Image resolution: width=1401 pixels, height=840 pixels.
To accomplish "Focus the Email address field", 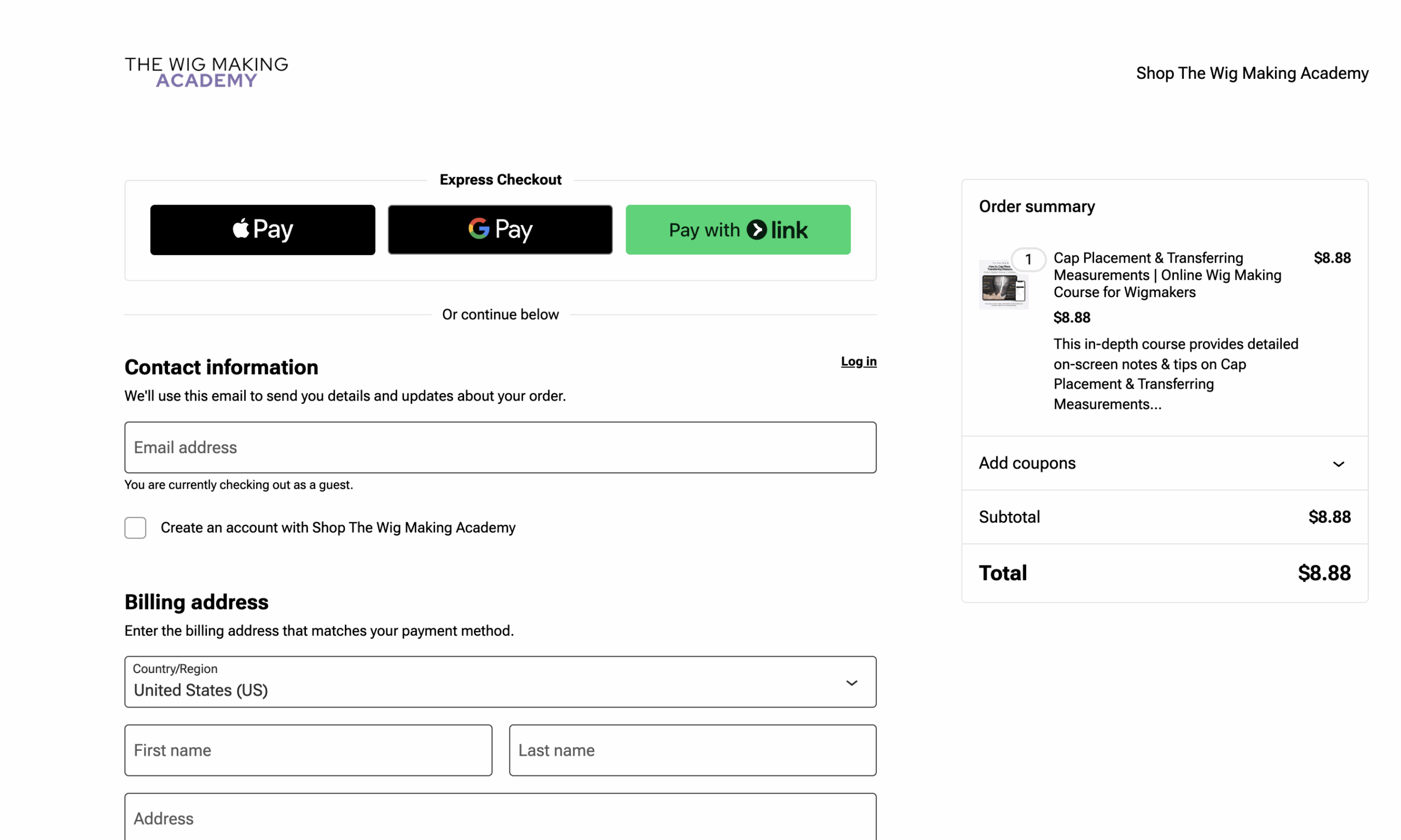I will tap(500, 447).
